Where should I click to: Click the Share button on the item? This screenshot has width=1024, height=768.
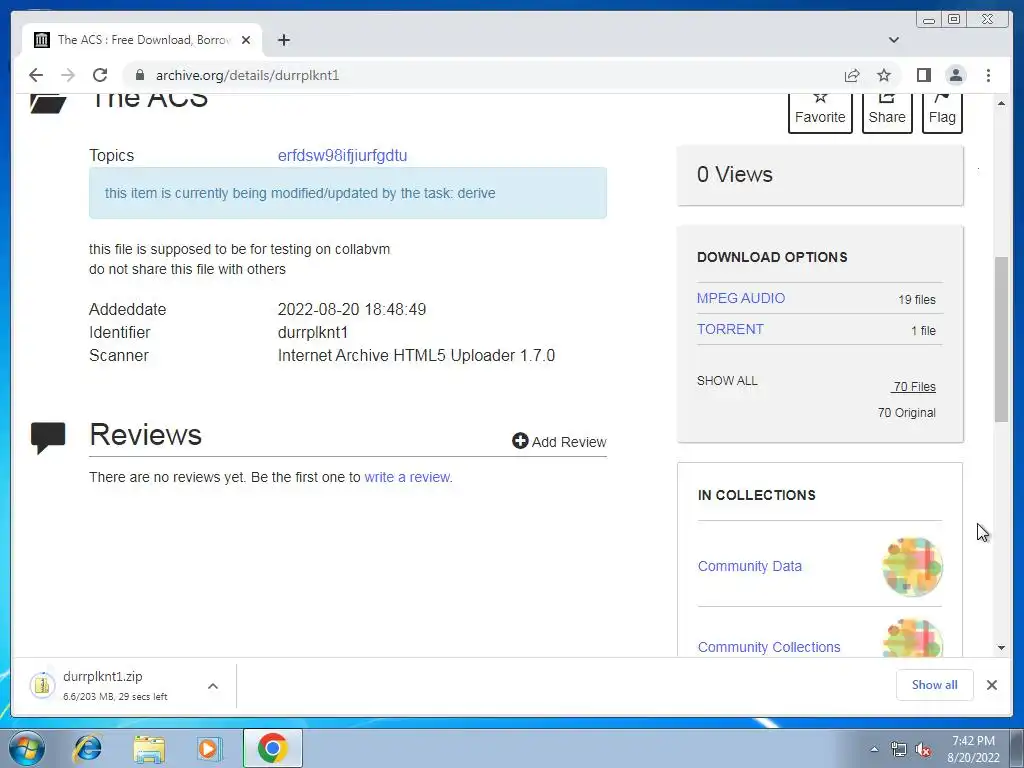[x=887, y=112]
